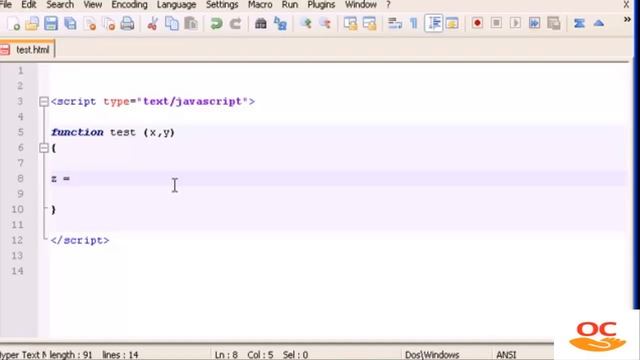This screenshot has height=360, width=640.
Task: Open the Window menu
Action: [x=361, y=5]
